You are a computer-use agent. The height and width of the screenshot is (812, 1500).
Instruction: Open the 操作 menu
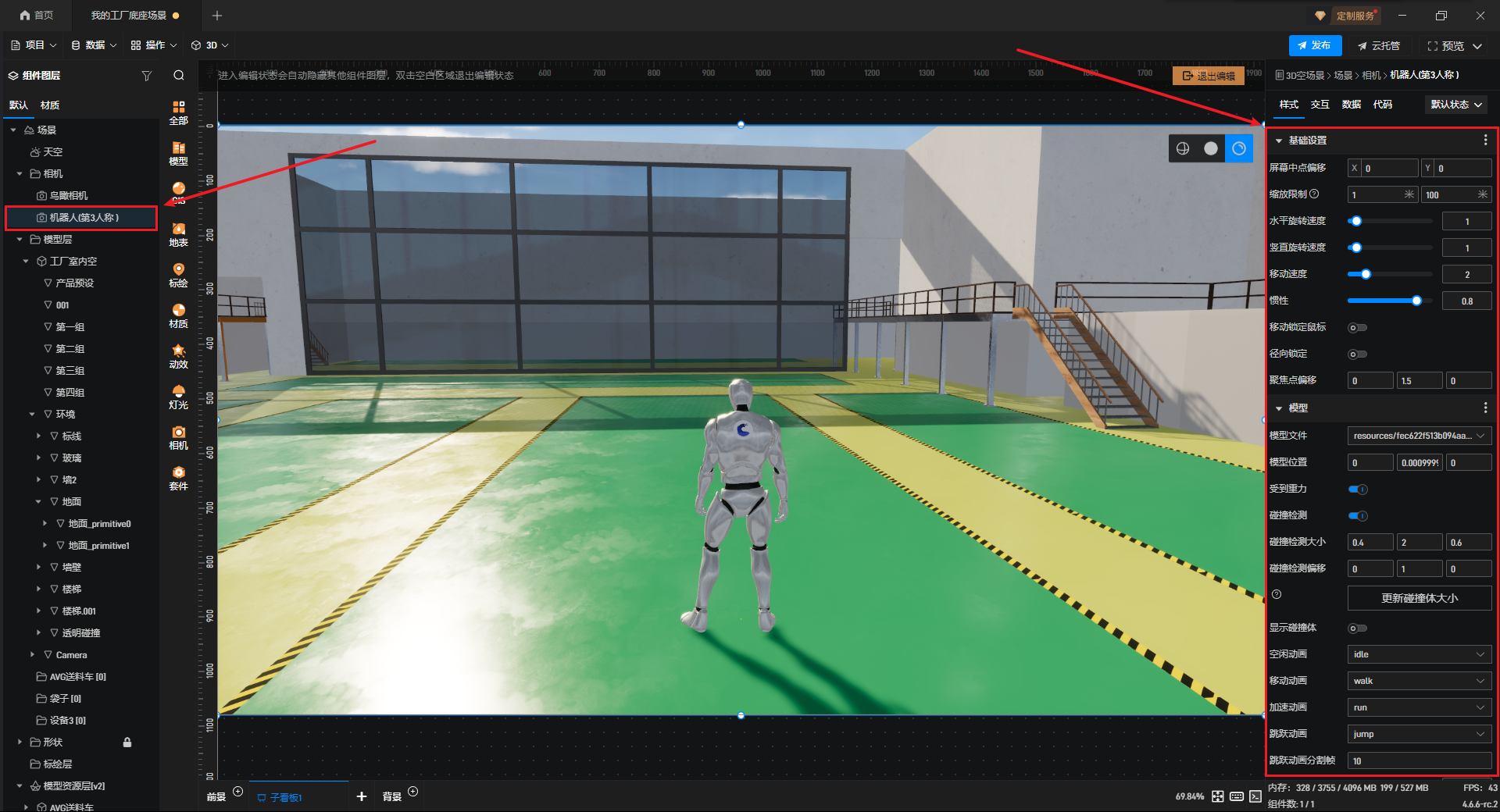(x=154, y=45)
